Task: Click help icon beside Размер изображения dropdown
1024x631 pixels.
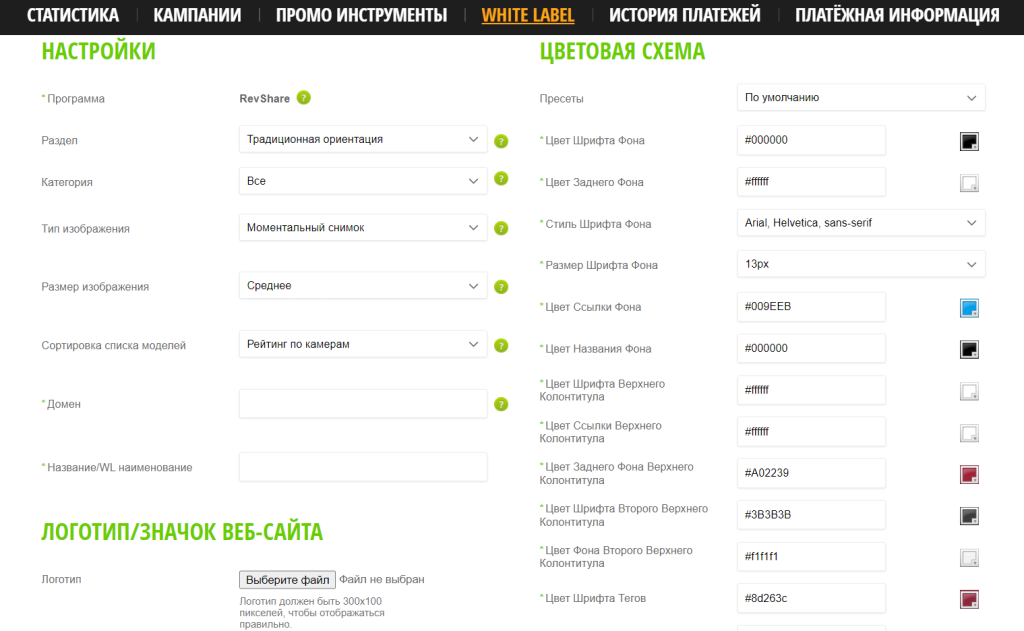Action: click(501, 287)
